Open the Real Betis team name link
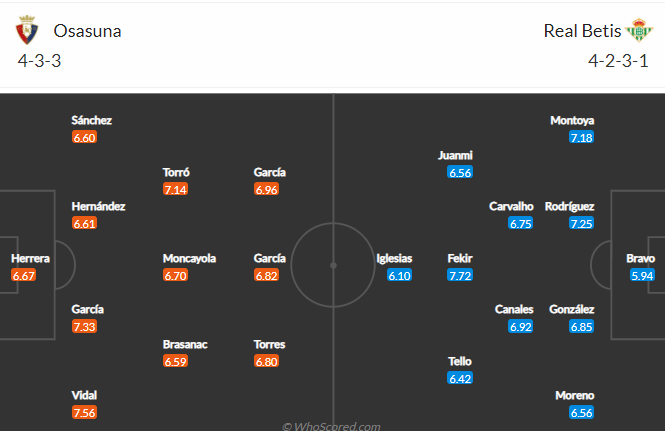Viewport: 665px width, 431px height. tap(582, 31)
